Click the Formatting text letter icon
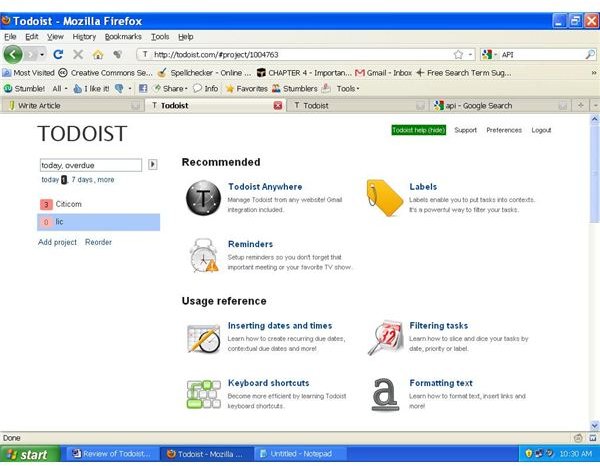This screenshot has width=600, height=466. [x=385, y=394]
